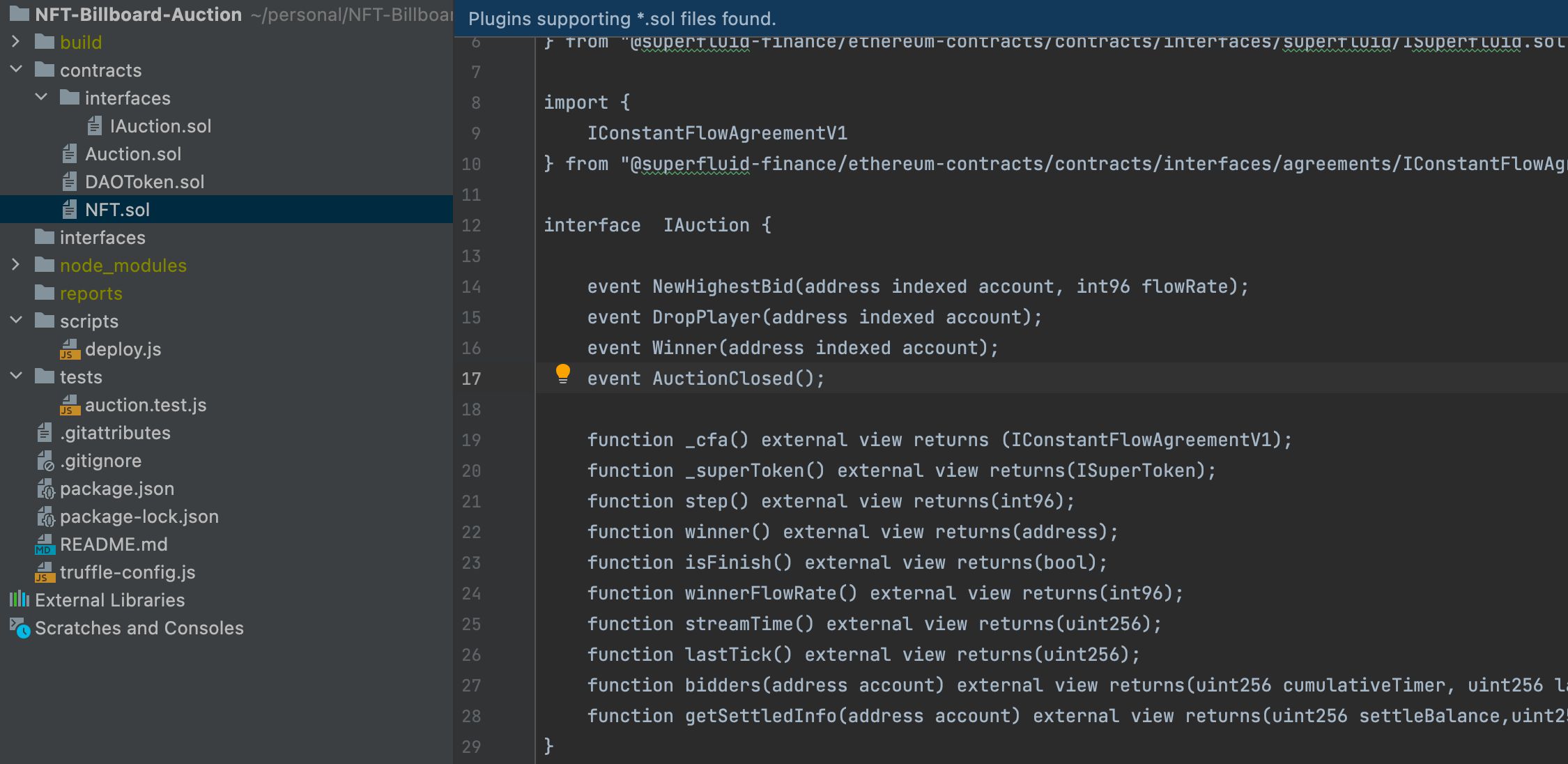The width and height of the screenshot is (1568, 764).
Task: Click the 'Plugins supporting *.sol files found.' banner
Action: (1010, 18)
